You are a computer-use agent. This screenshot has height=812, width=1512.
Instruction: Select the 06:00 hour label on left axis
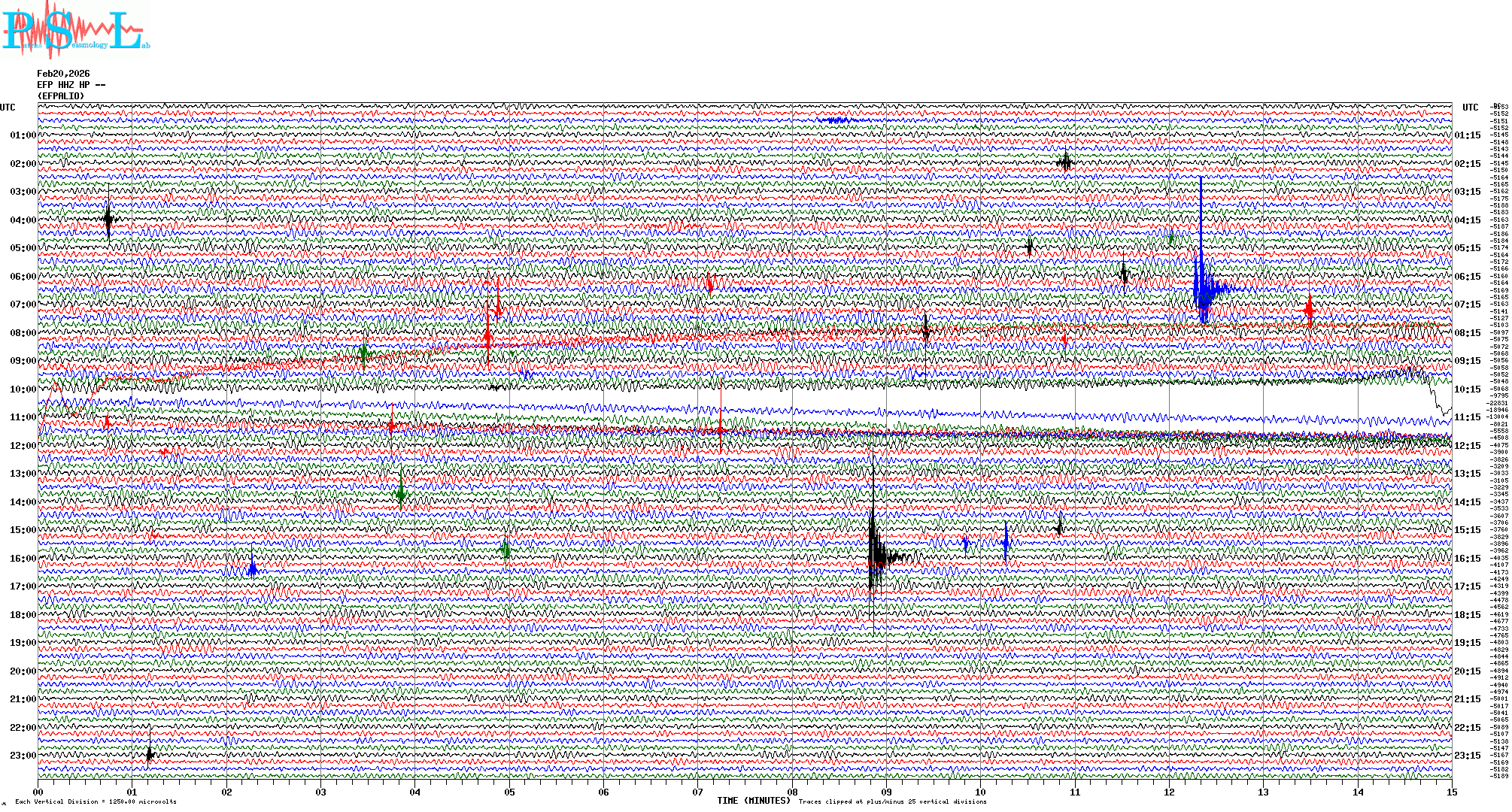pos(23,277)
